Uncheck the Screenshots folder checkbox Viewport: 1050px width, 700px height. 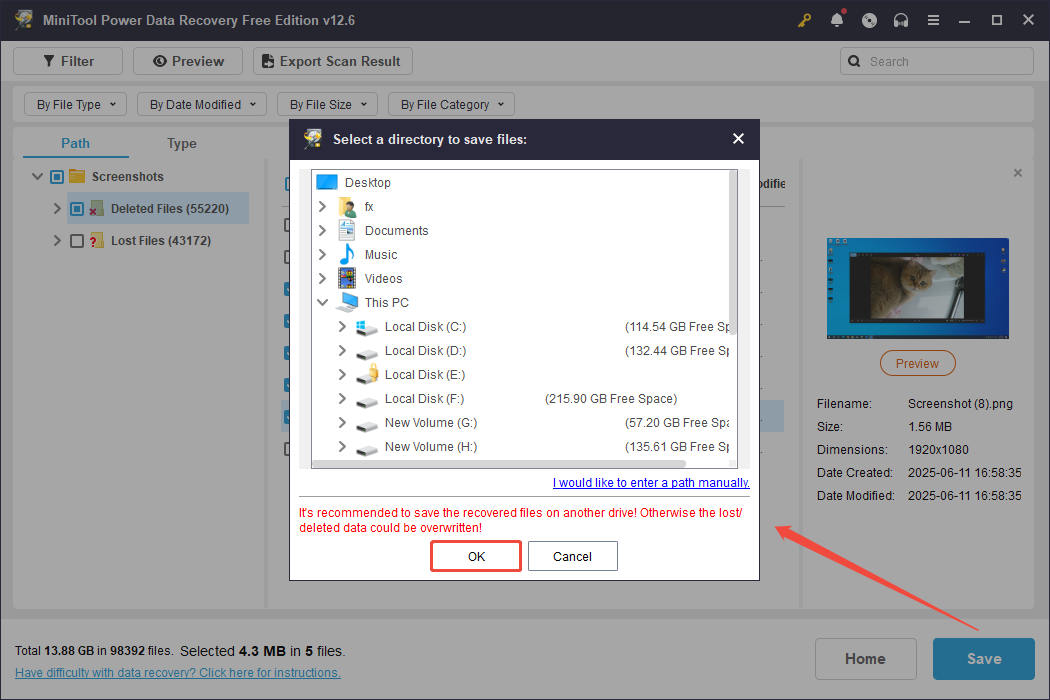pyautogui.click(x=56, y=176)
